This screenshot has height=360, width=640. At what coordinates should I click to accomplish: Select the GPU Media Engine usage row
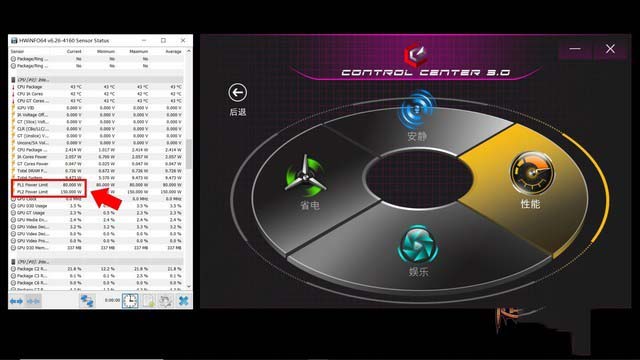[96, 220]
